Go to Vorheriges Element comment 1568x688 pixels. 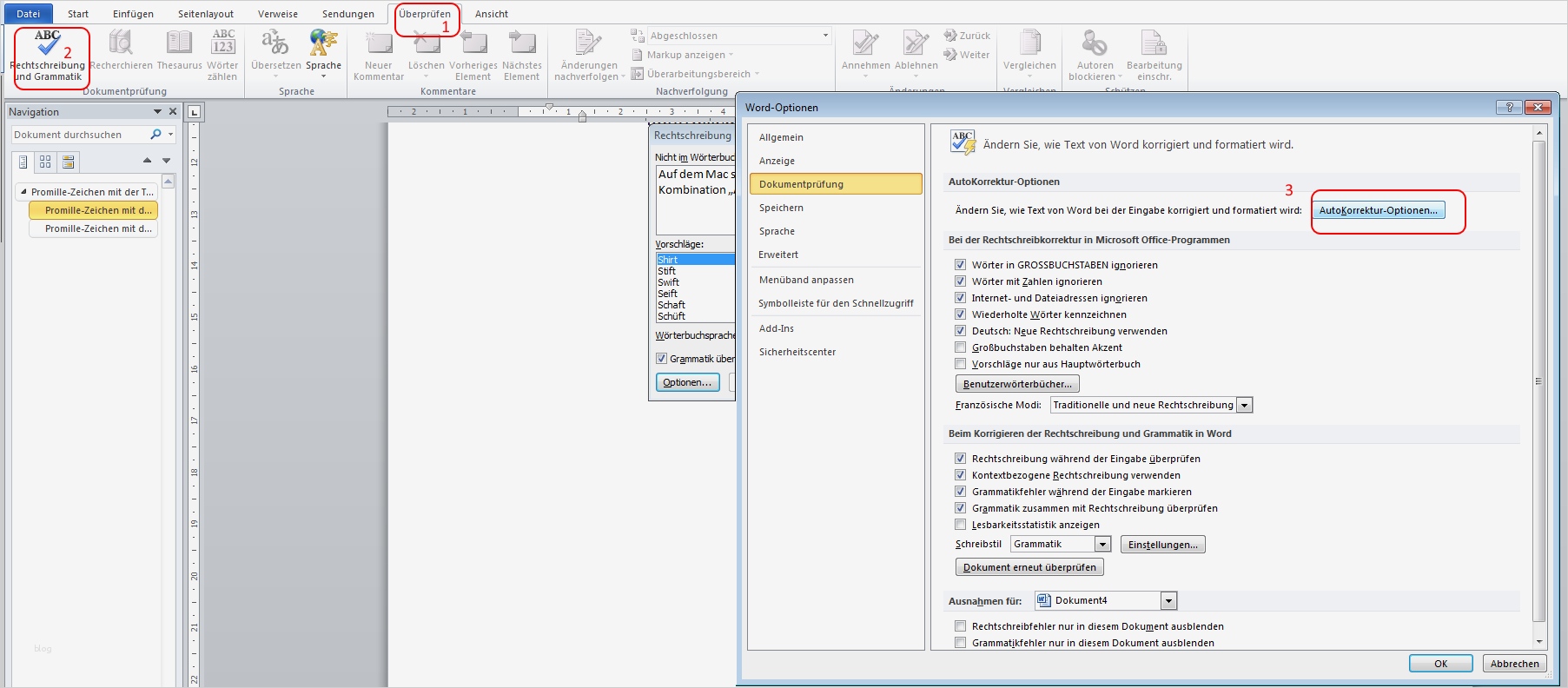click(x=473, y=43)
